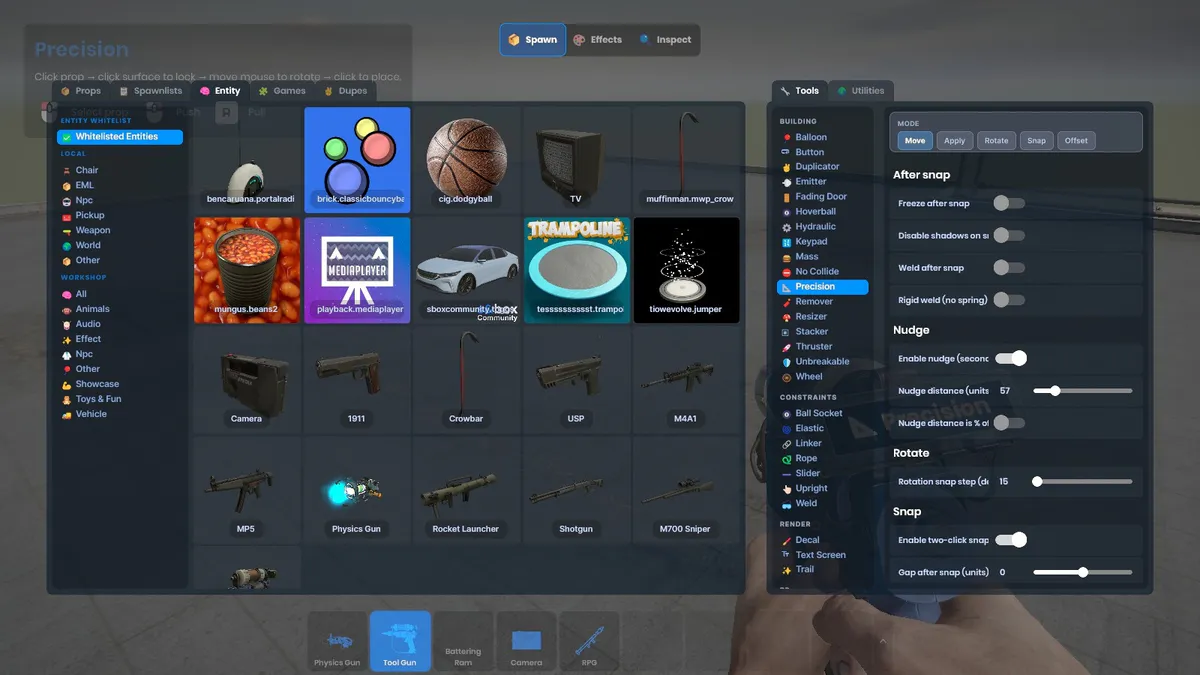Adjust the Nudge distance slider
Image resolution: width=1200 pixels, height=675 pixels.
click(x=1083, y=391)
